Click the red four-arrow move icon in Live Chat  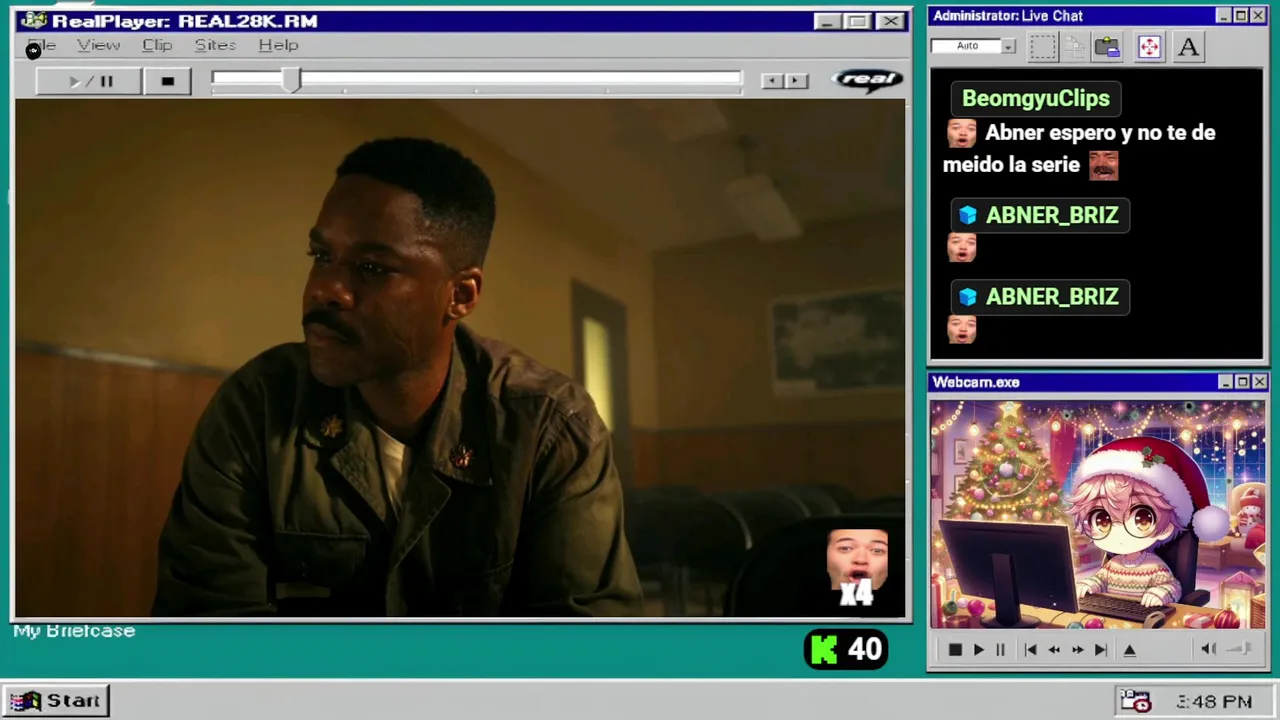coord(1149,46)
